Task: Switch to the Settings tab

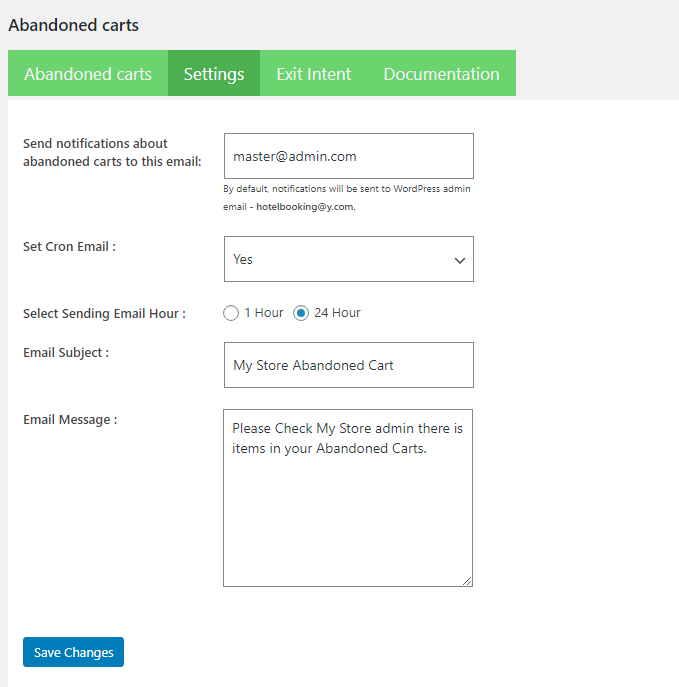Action: click(x=214, y=74)
